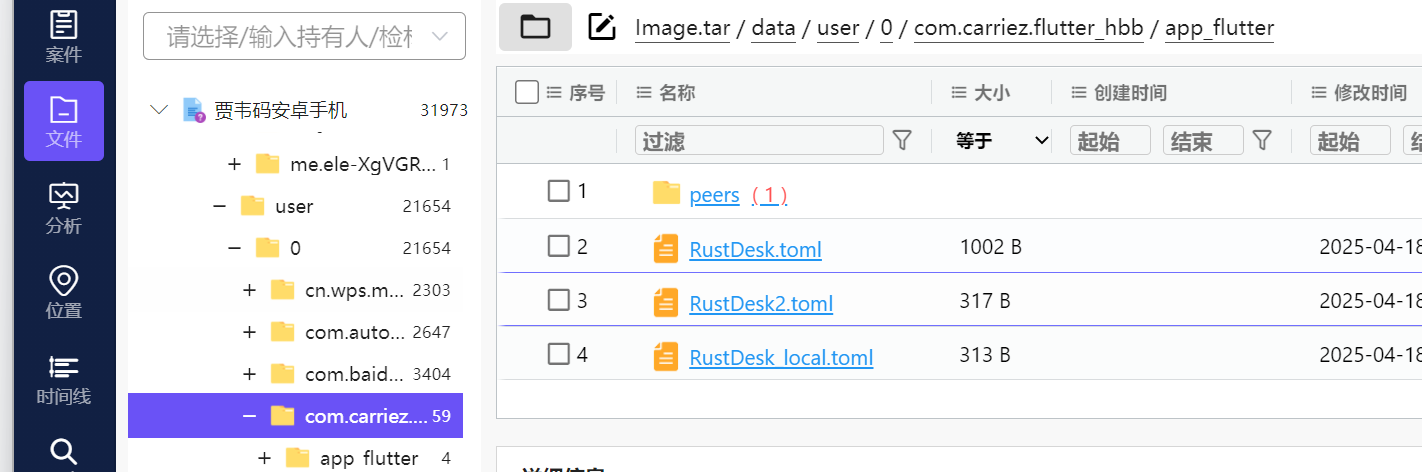Screen dimensions: 1422x472
Task: Open the 等于 size comparison dropdown
Action: pyautogui.click(x=1003, y=141)
